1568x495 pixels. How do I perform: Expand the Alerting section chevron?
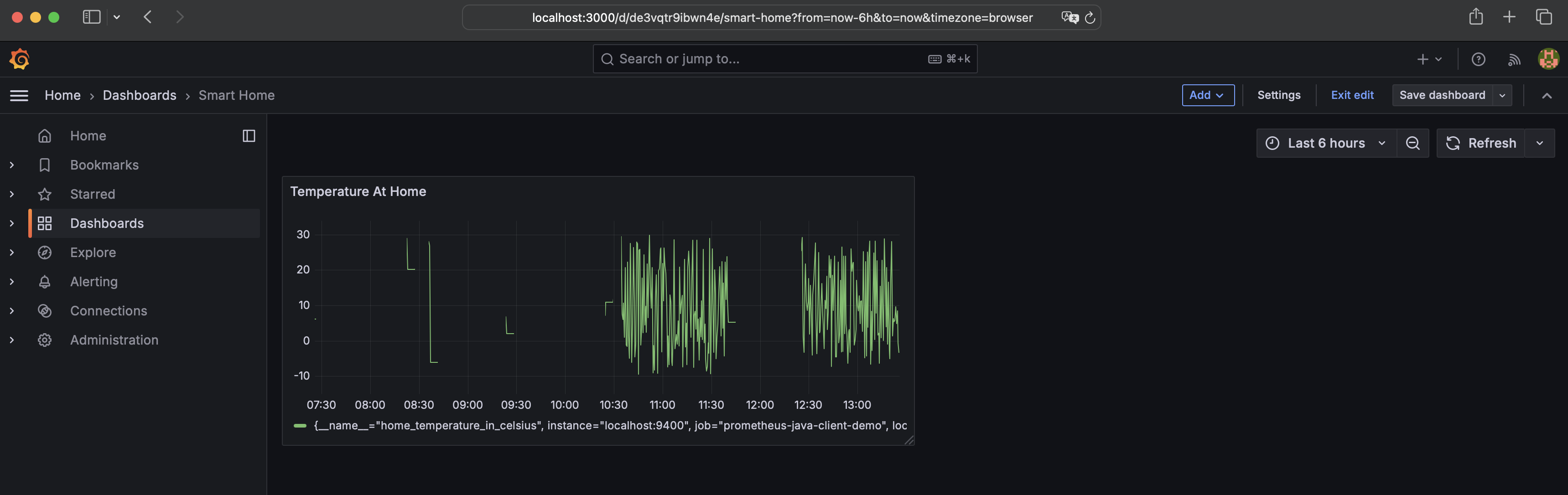[11, 282]
